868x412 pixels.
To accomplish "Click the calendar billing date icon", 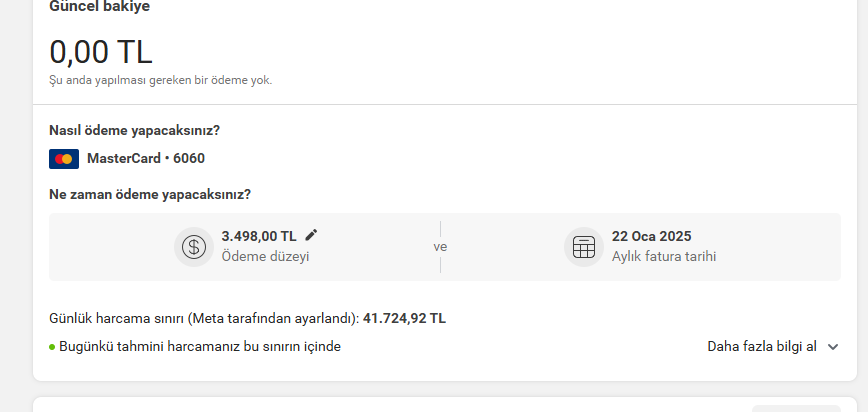I will [x=584, y=247].
